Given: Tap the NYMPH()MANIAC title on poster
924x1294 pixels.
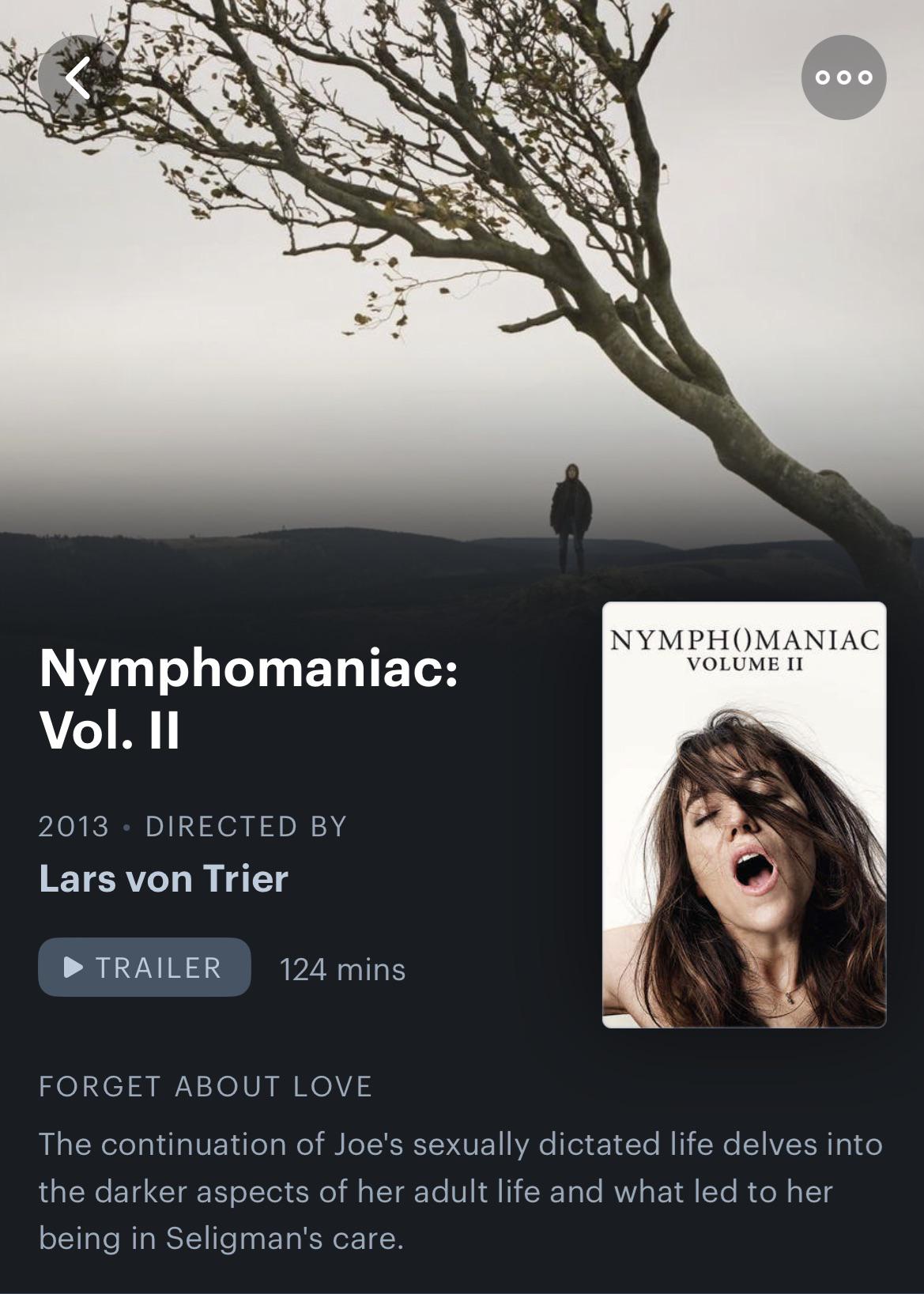Looking at the screenshot, I should click(x=744, y=639).
